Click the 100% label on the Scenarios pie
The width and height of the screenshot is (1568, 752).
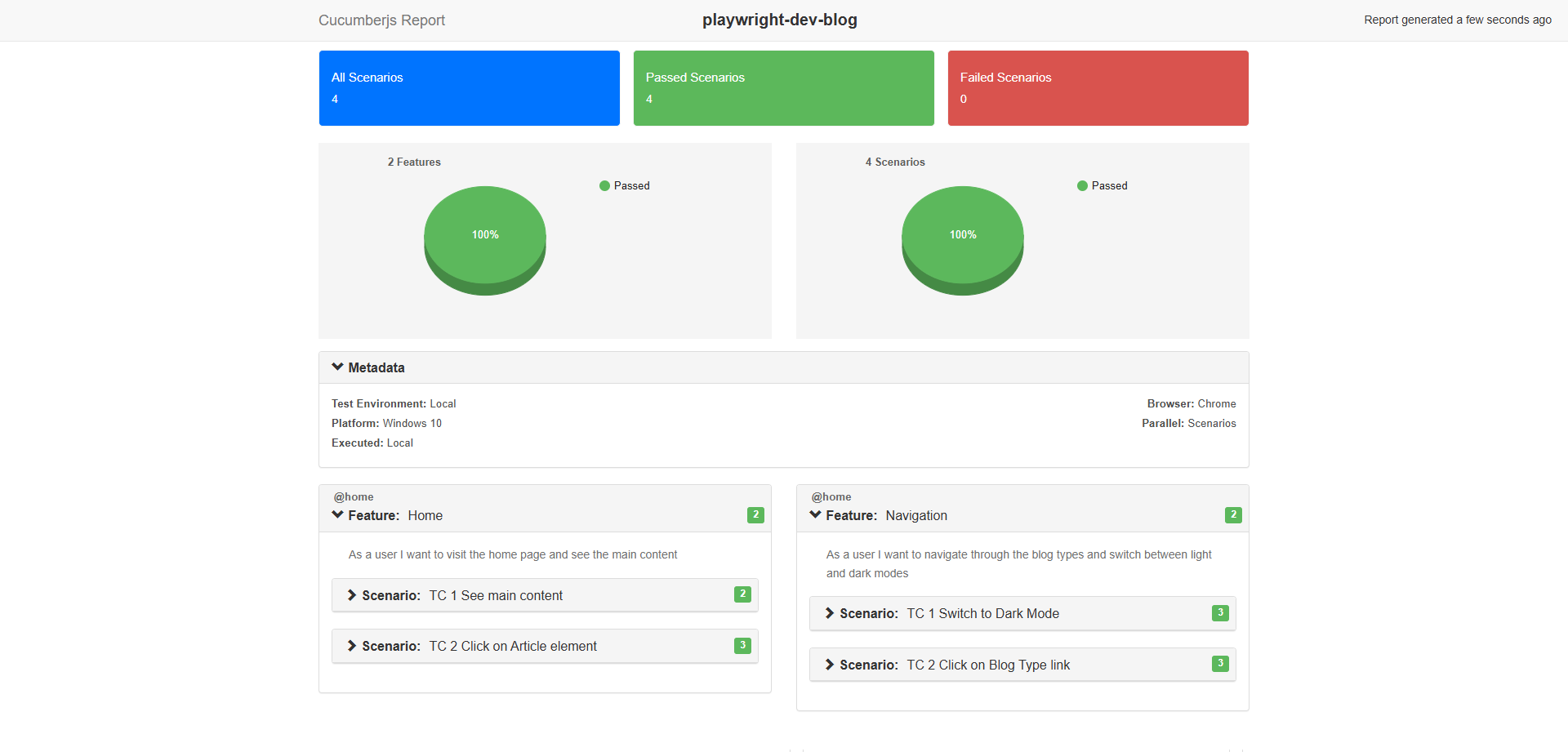(963, 234)
